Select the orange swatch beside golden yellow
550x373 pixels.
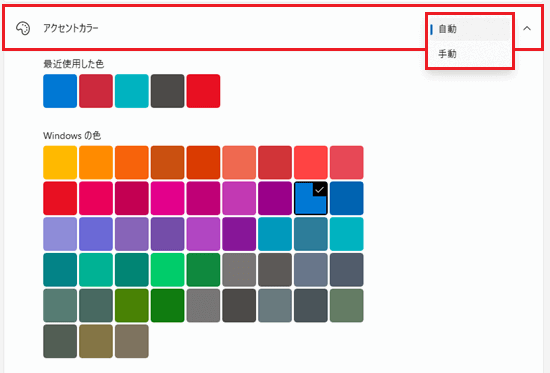96,162
